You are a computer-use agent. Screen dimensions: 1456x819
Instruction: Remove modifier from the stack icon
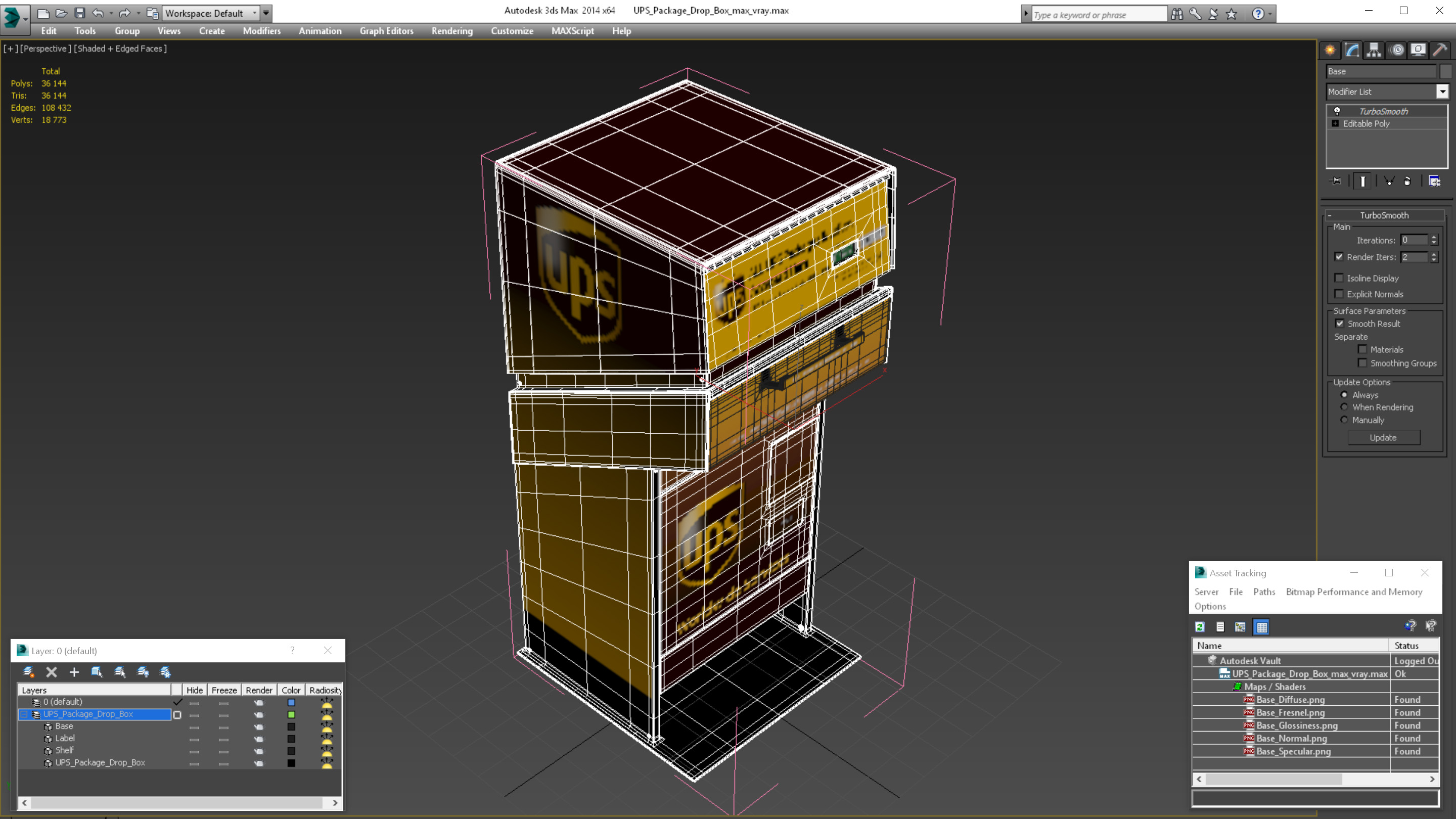click(x=1407, y=181)
